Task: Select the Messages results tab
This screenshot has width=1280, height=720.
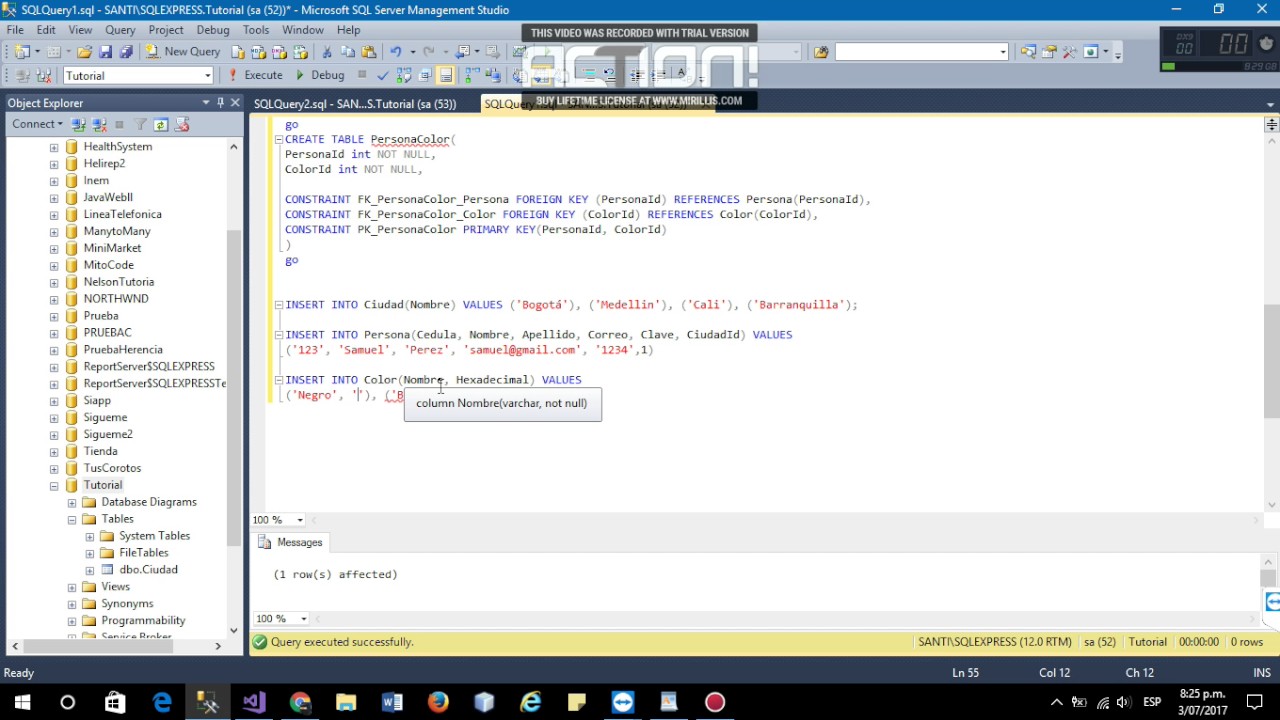Action: click(290, 542)
